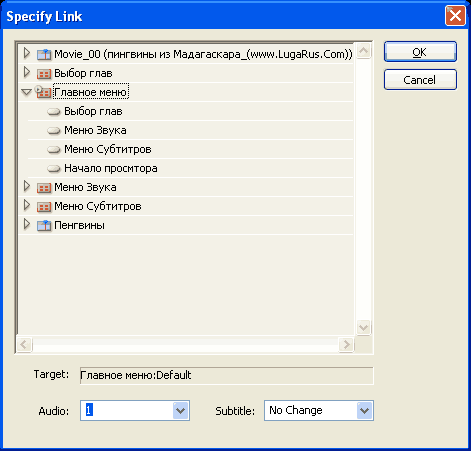The image size is (471, 451).
Task: Click the Пенгвины timeline icon
Action: (x=44, y=226)
